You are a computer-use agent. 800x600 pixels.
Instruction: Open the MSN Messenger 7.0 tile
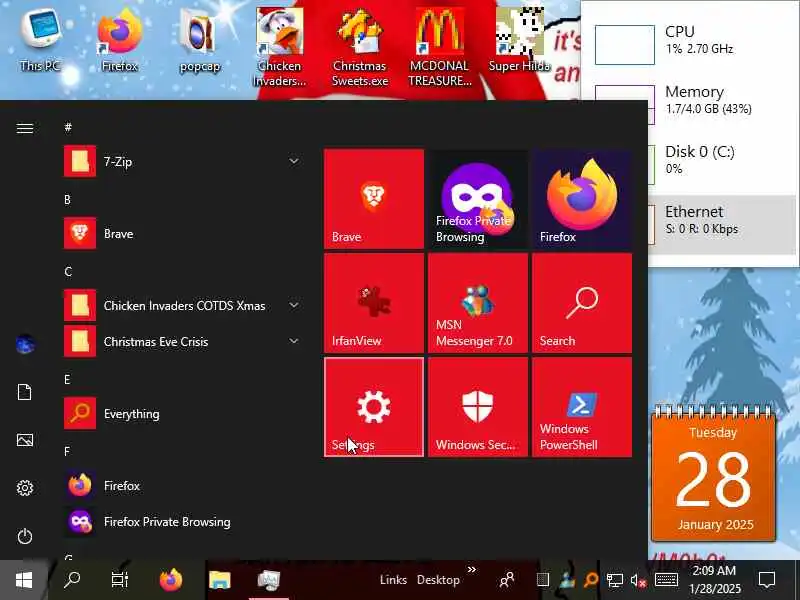[478, 303]
